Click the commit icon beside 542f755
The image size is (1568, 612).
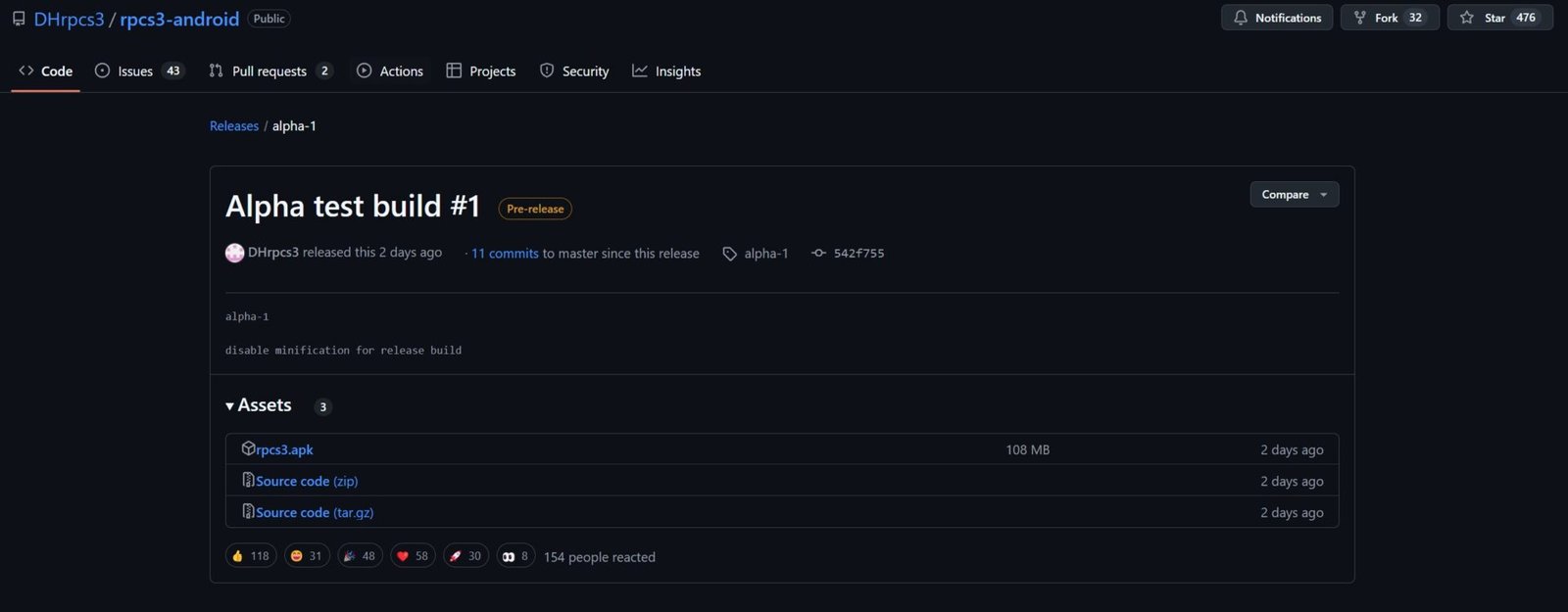(819, 253)
